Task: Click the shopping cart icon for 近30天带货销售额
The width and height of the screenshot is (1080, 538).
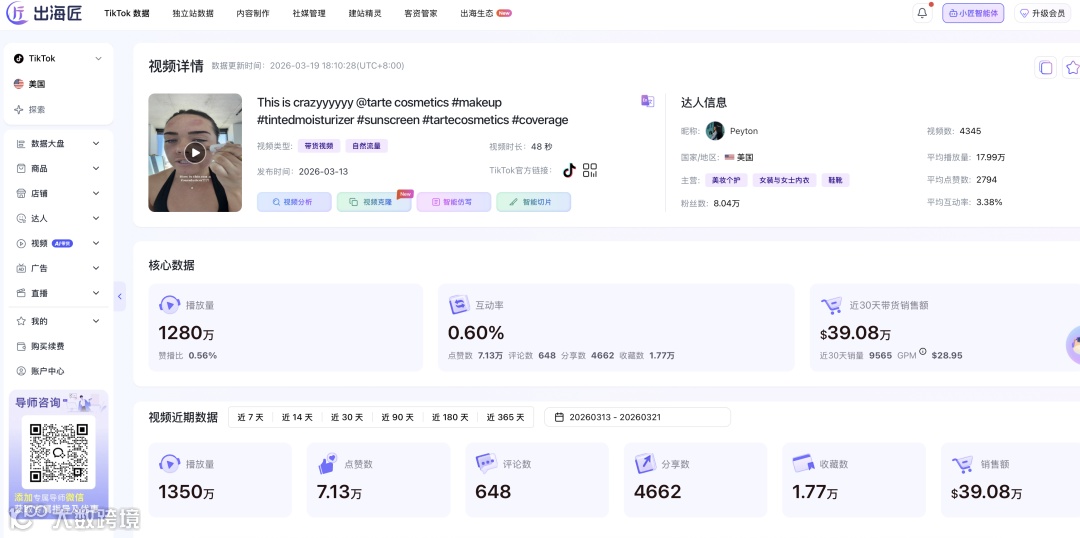Action: 831,305
